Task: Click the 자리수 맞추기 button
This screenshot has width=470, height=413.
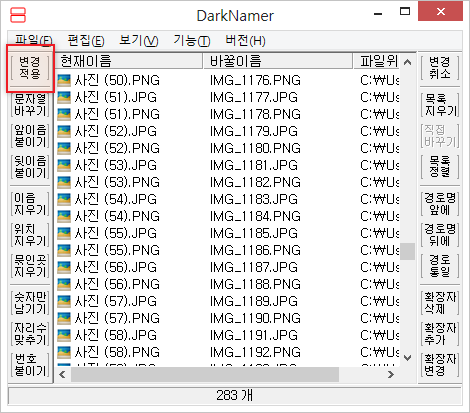Action: tap(30, 334)
